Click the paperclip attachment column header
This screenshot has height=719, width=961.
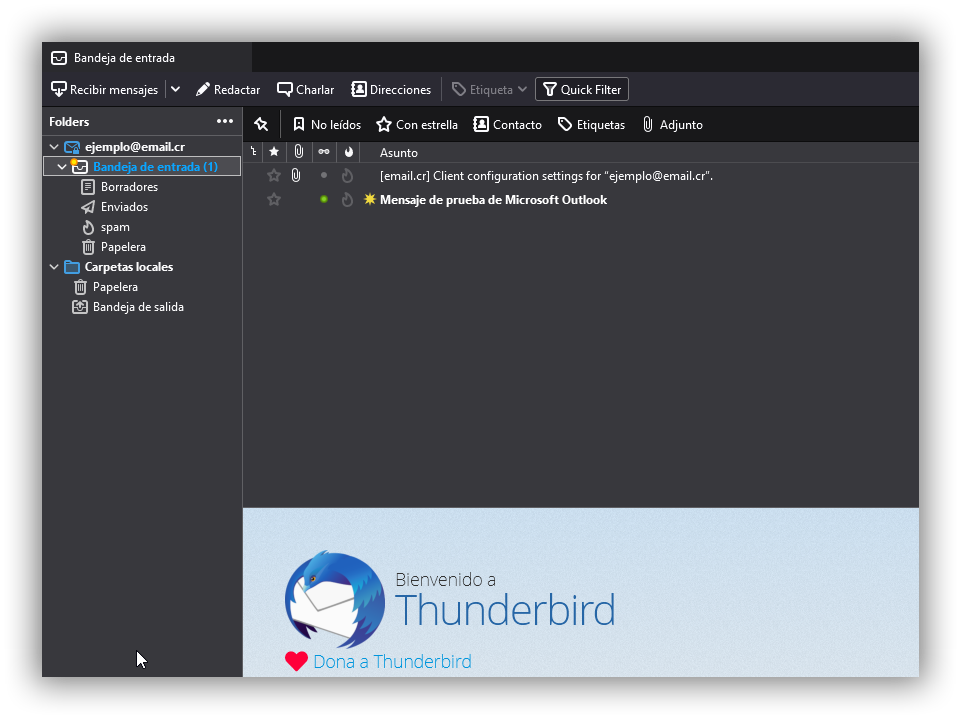(297, 151)
